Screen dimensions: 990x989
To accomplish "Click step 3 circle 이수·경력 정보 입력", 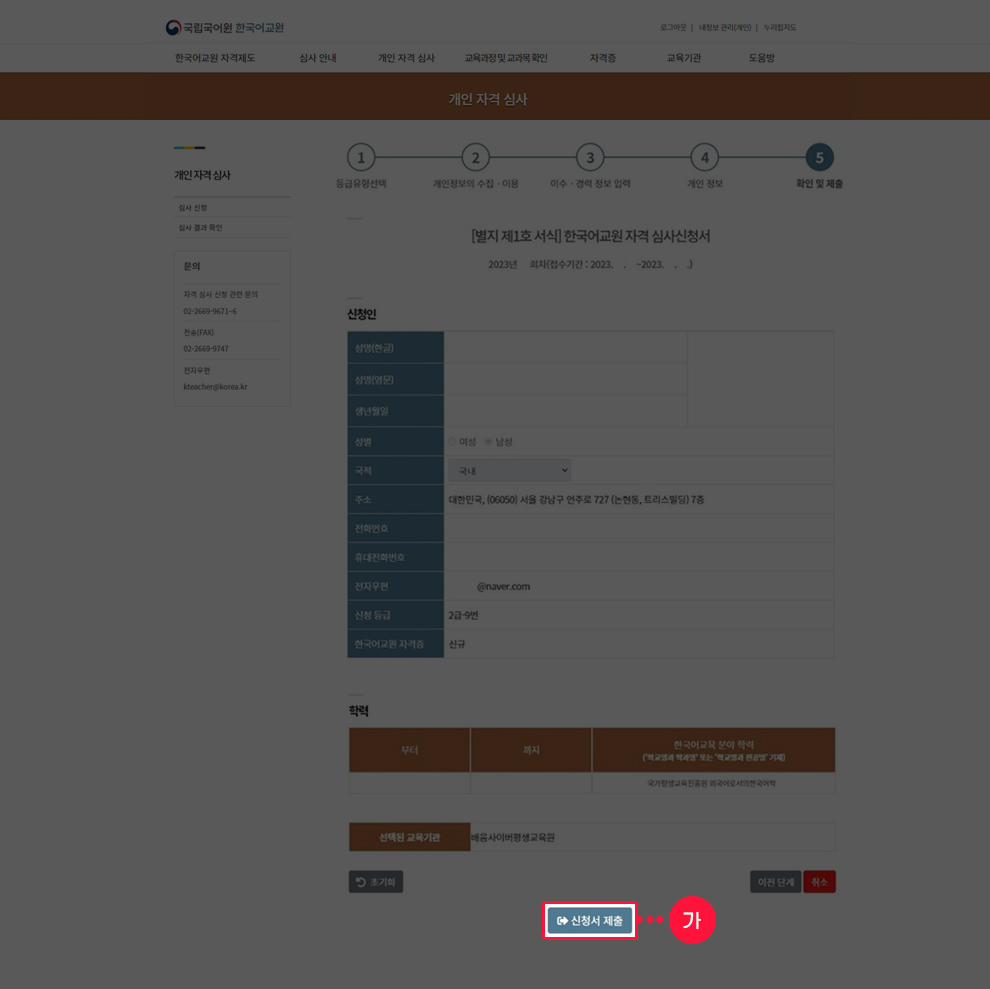I will [x=590, y=158].
